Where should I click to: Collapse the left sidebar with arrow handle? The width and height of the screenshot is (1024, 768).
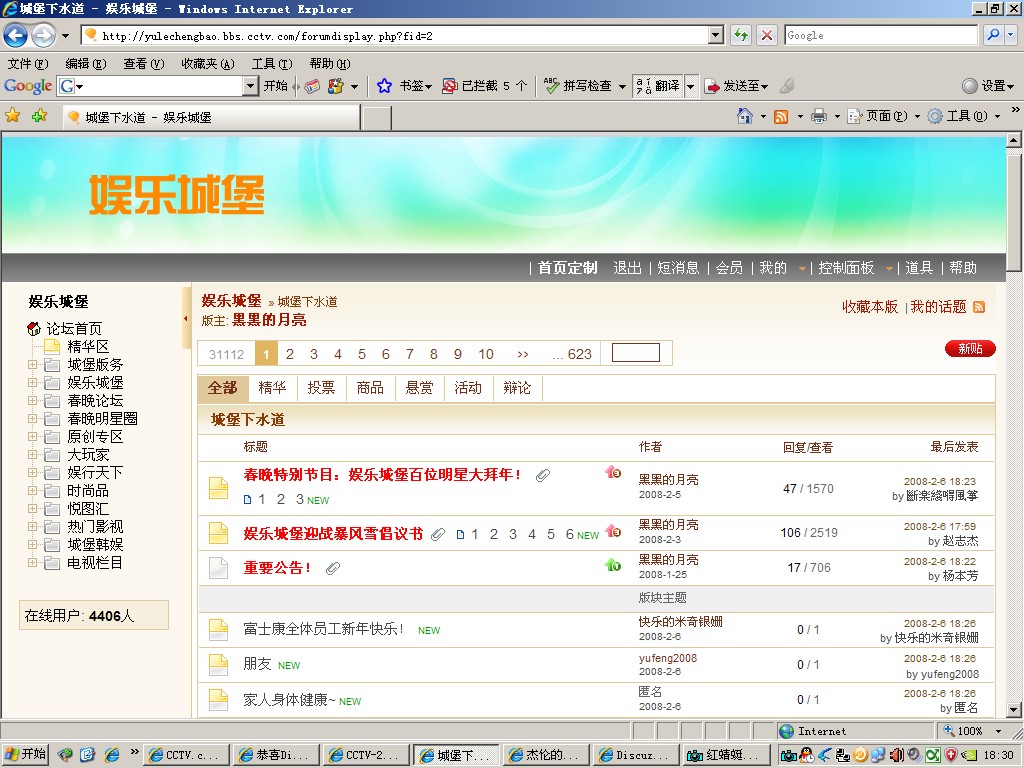click(x=186, y=318)
